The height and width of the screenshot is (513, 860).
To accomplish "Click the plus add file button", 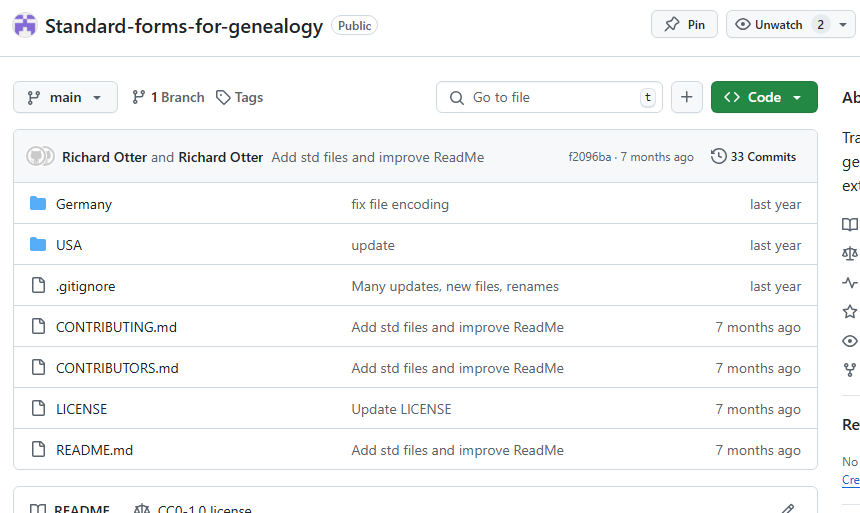I will [686, 97].
